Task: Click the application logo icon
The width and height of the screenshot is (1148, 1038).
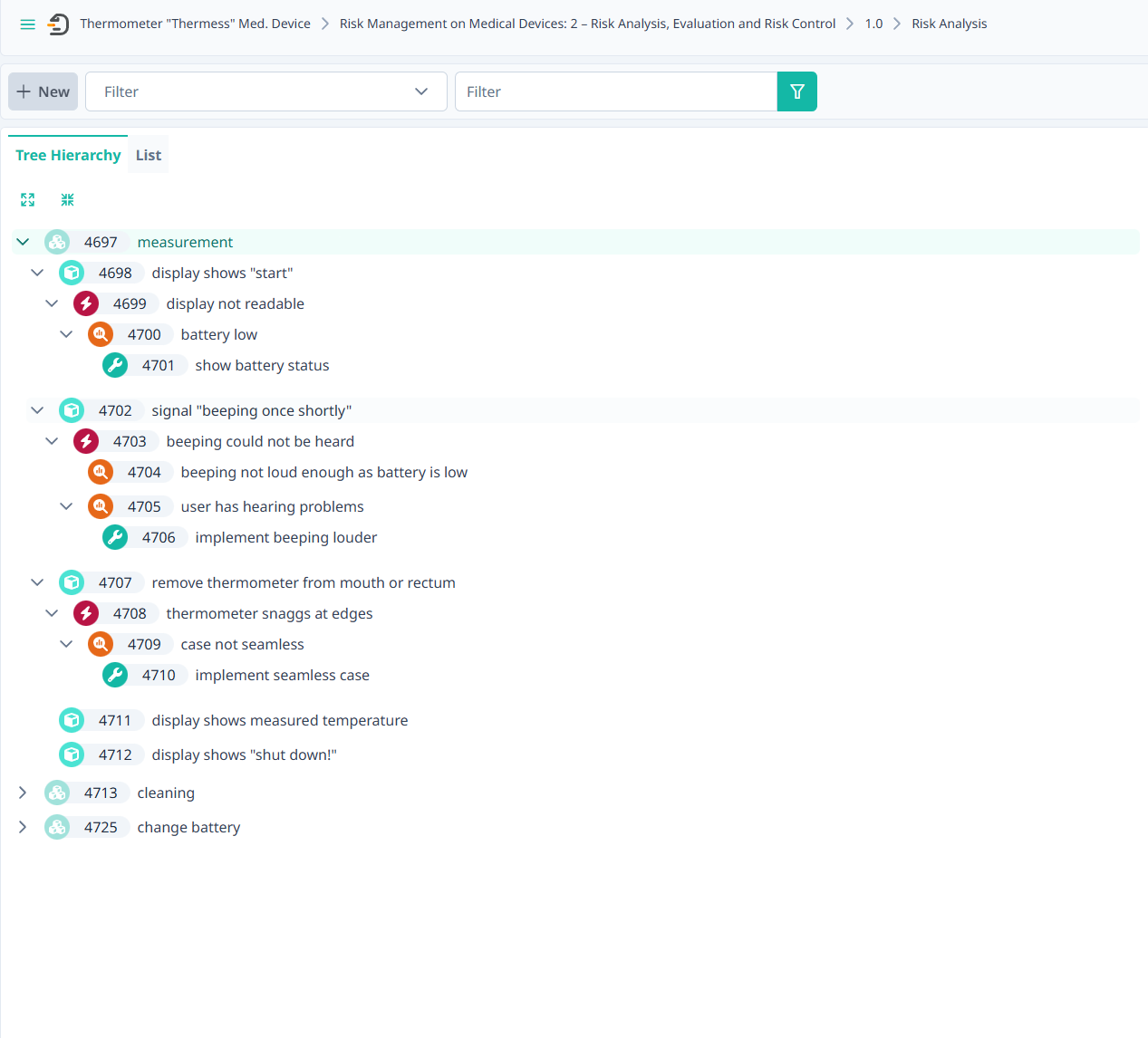Action: click(x=58, y=24)
